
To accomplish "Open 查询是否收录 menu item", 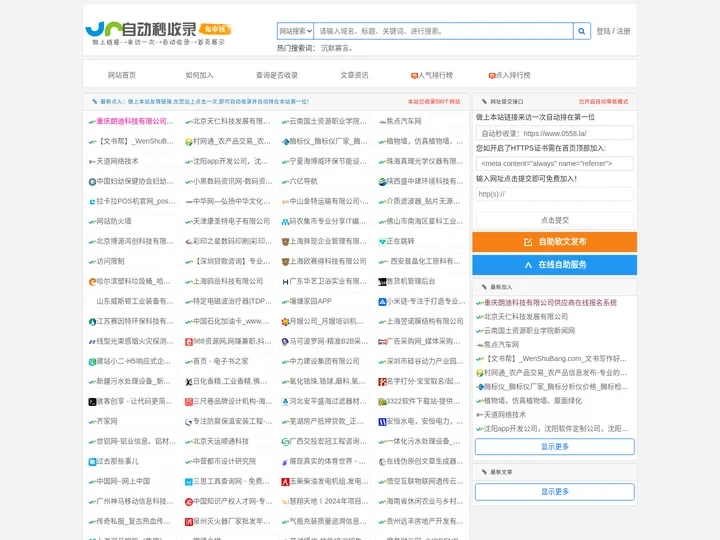I will pos(277,75).
